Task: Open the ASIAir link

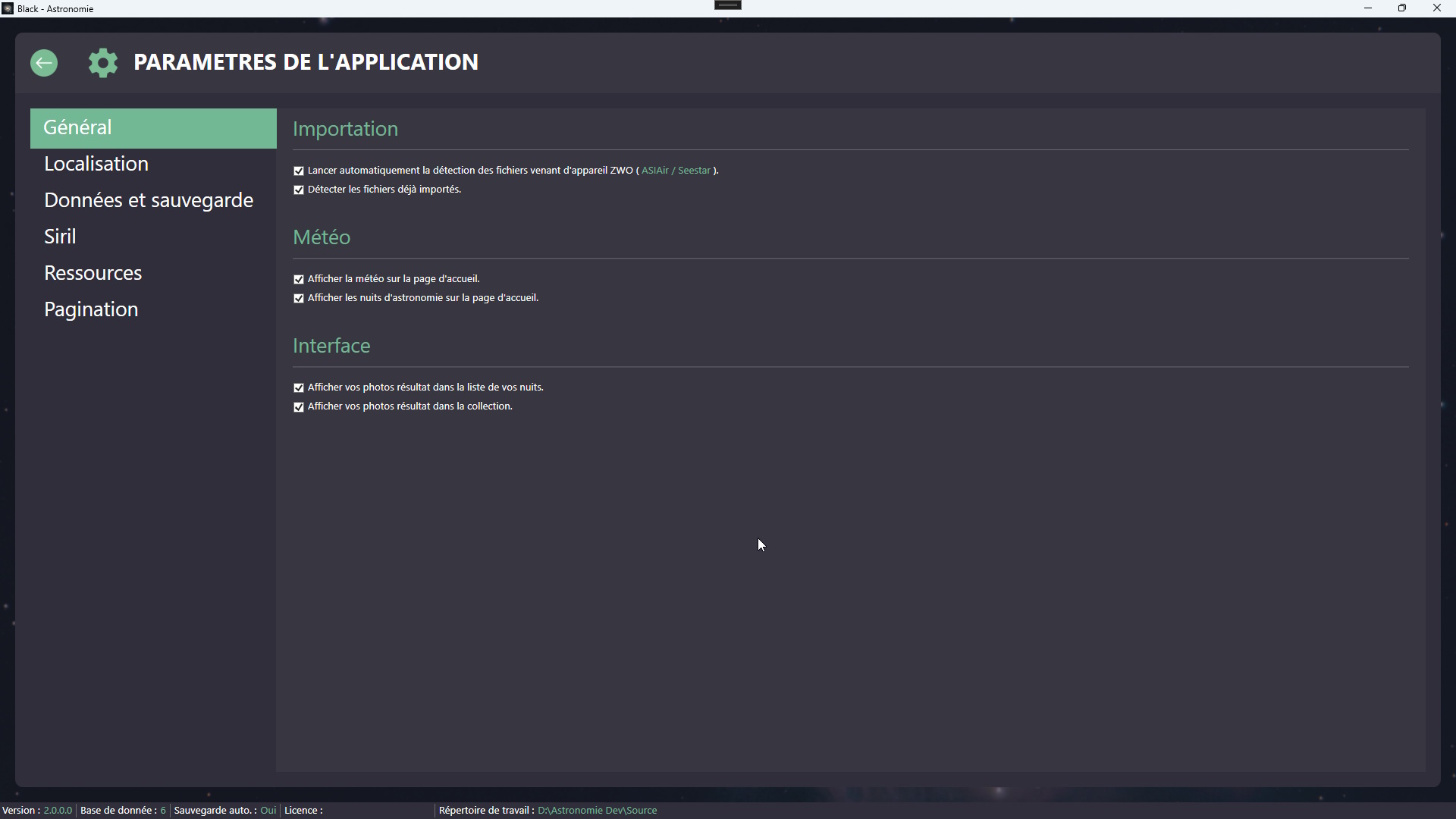Action: click(656, 171)
